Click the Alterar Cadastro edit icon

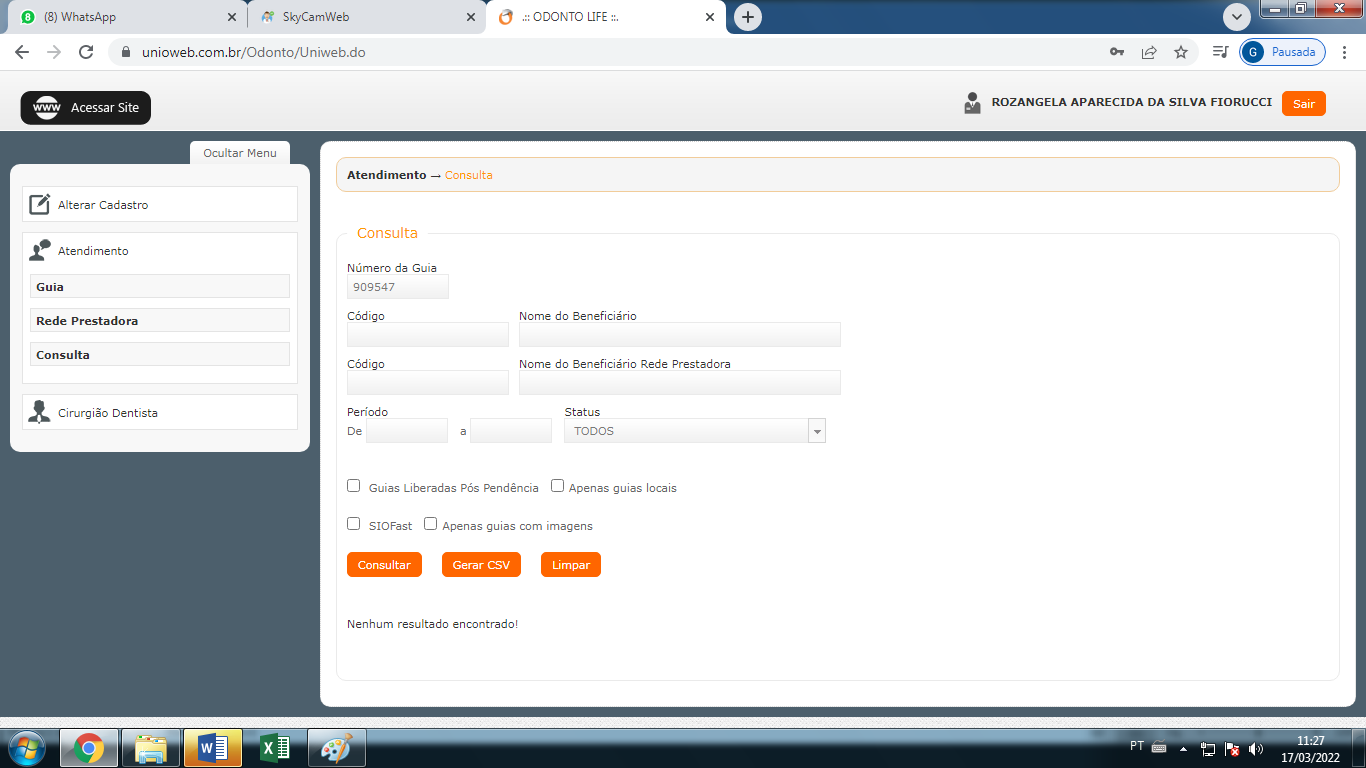coord(39,205)
